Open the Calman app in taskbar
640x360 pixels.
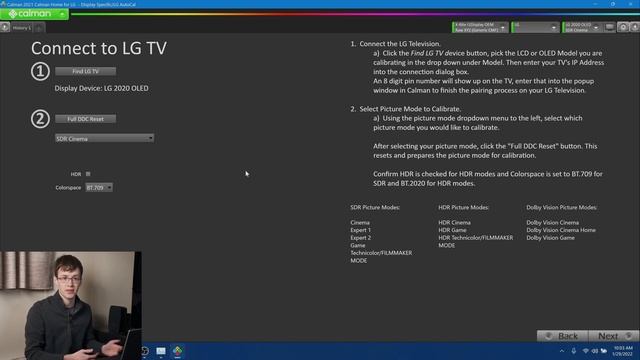[x=178, y=351]
